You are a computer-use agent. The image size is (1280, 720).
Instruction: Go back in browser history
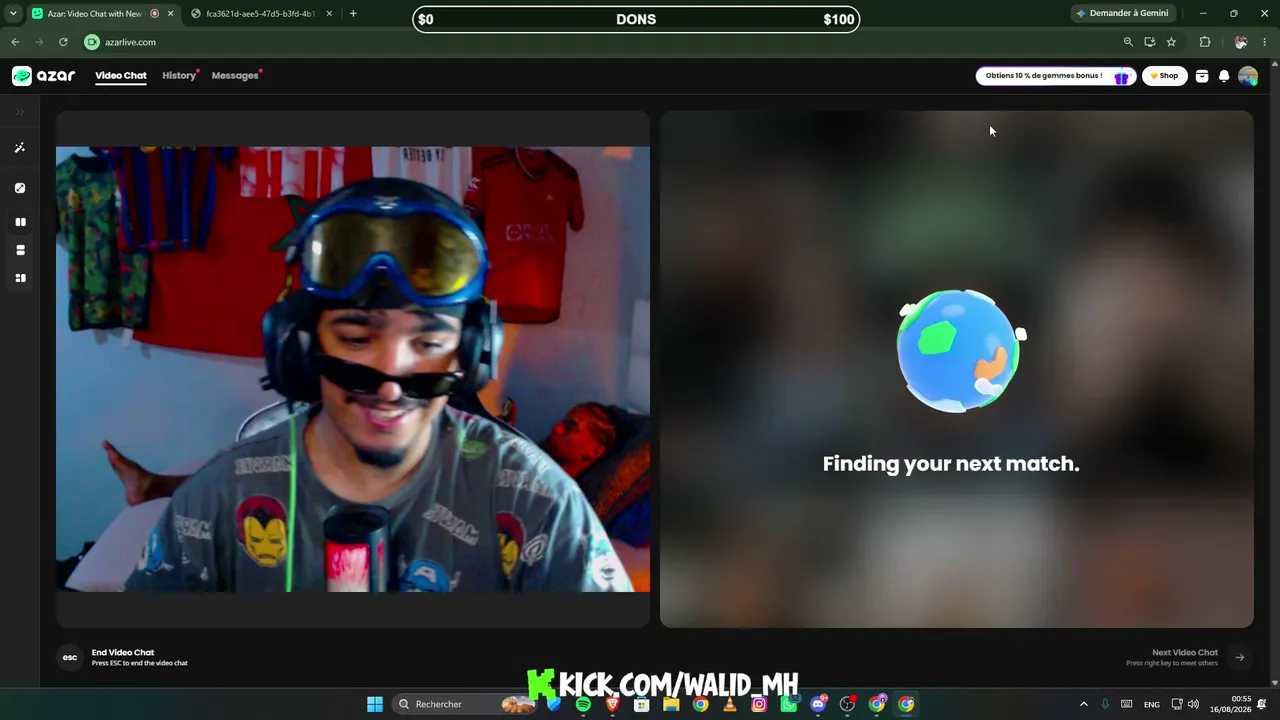click(x=15, y=42)
